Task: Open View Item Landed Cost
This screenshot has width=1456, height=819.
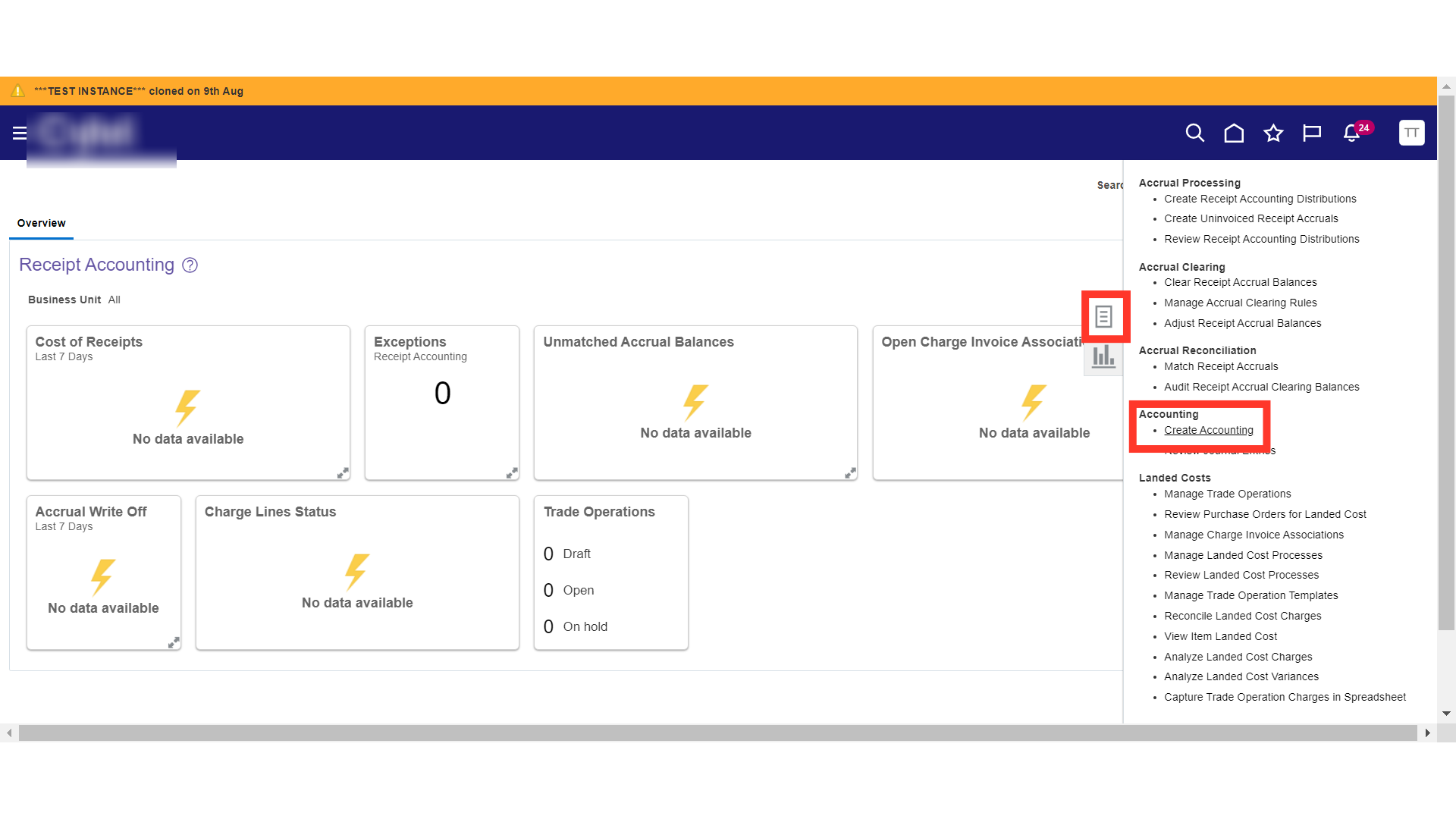Action: pyautogui.click(x=1221, y=636)
